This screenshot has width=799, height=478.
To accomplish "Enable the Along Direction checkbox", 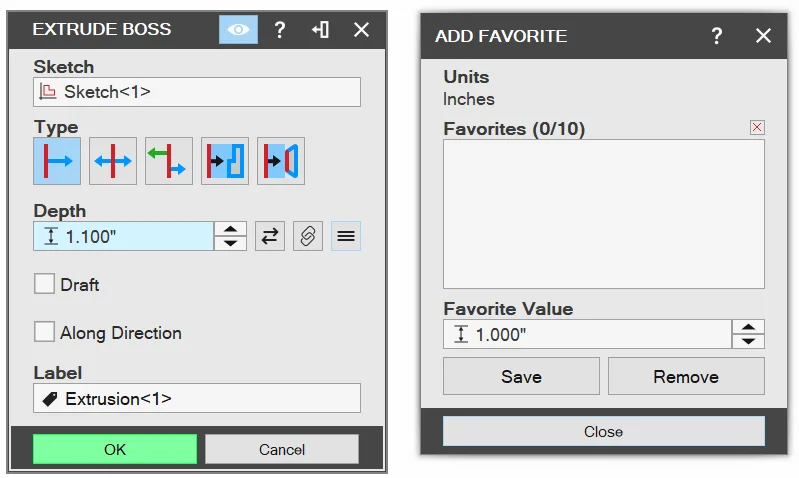I will tap(44, 331).
